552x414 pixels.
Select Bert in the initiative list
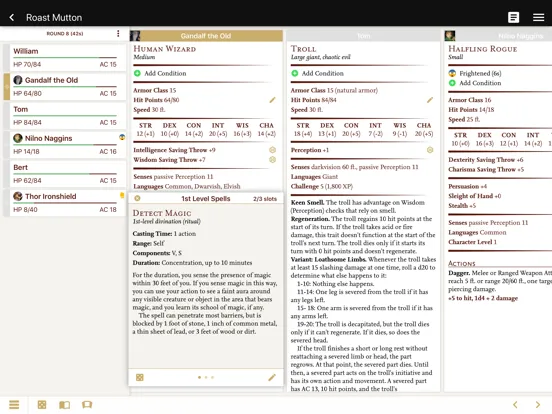pos(65,174)
